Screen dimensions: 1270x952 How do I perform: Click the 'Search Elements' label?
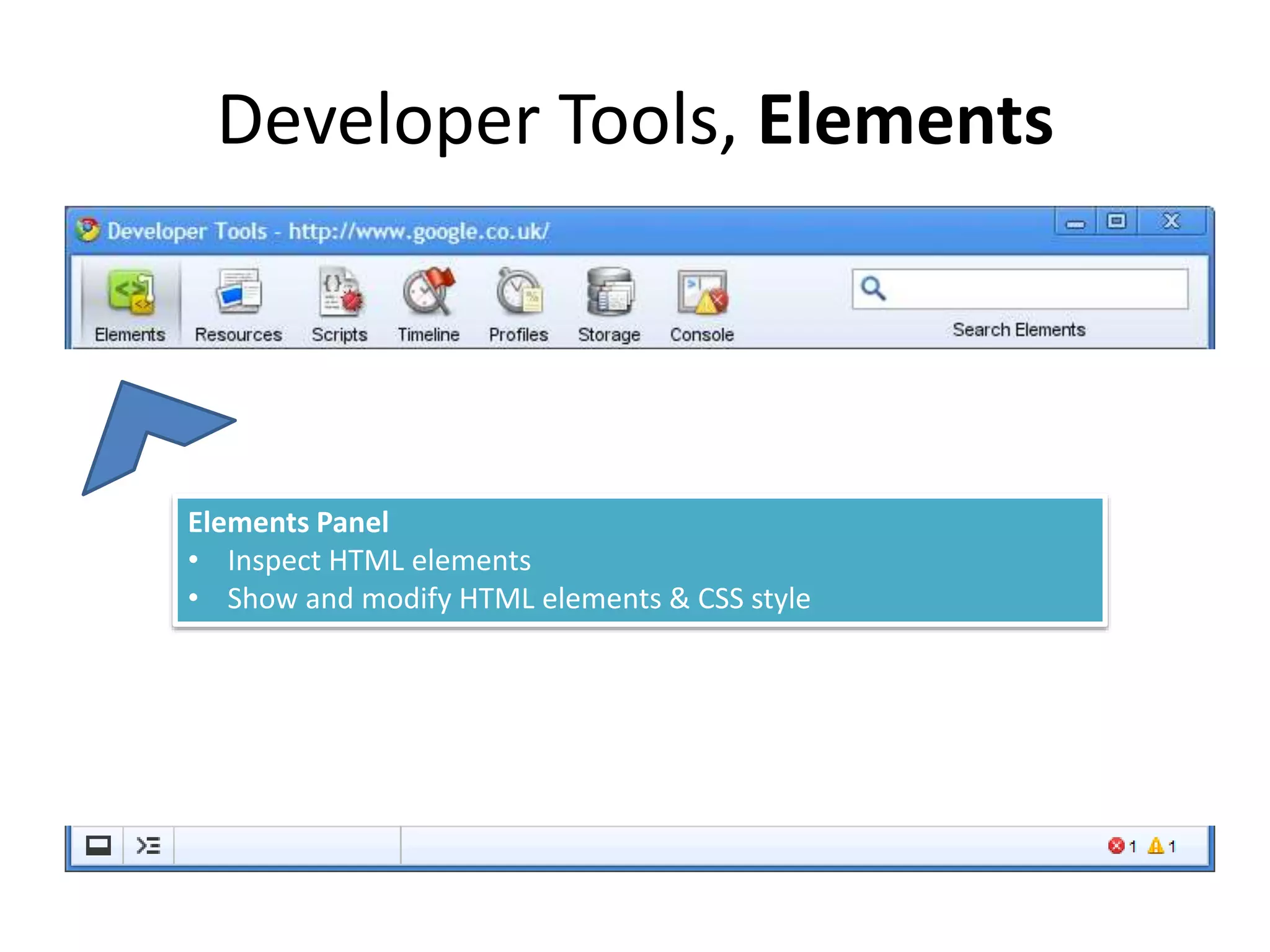click(1019, 330)
